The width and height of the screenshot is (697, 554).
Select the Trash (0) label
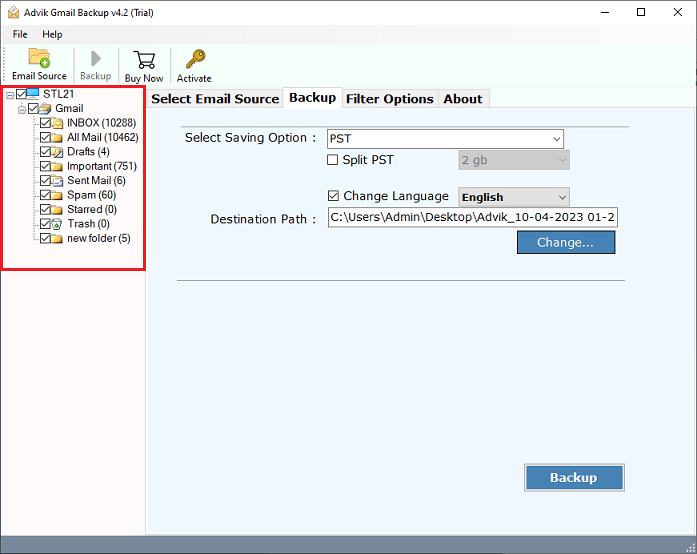pos(88,224)
